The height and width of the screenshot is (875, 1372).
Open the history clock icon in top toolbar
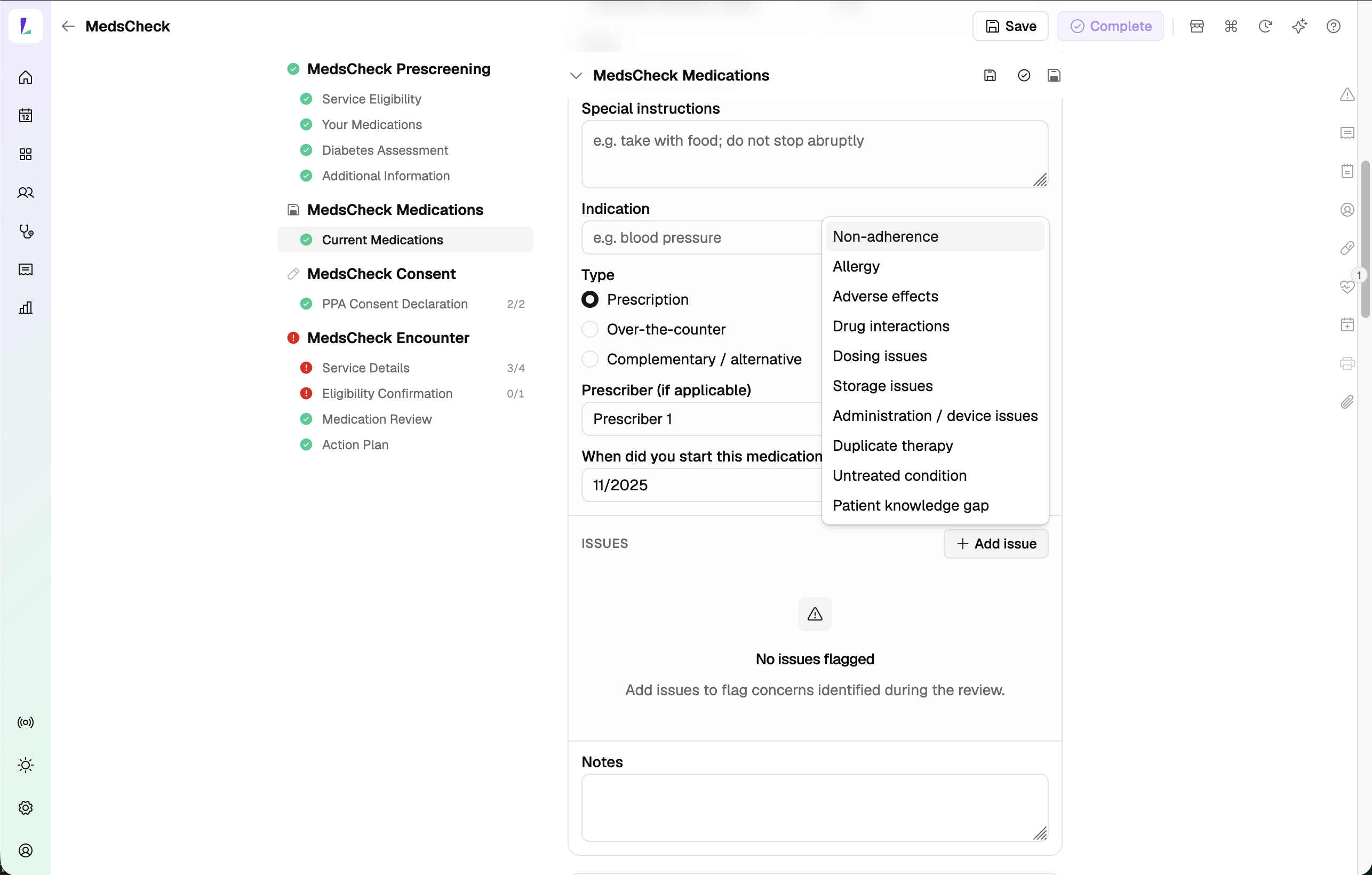(x=1265, y=26)
